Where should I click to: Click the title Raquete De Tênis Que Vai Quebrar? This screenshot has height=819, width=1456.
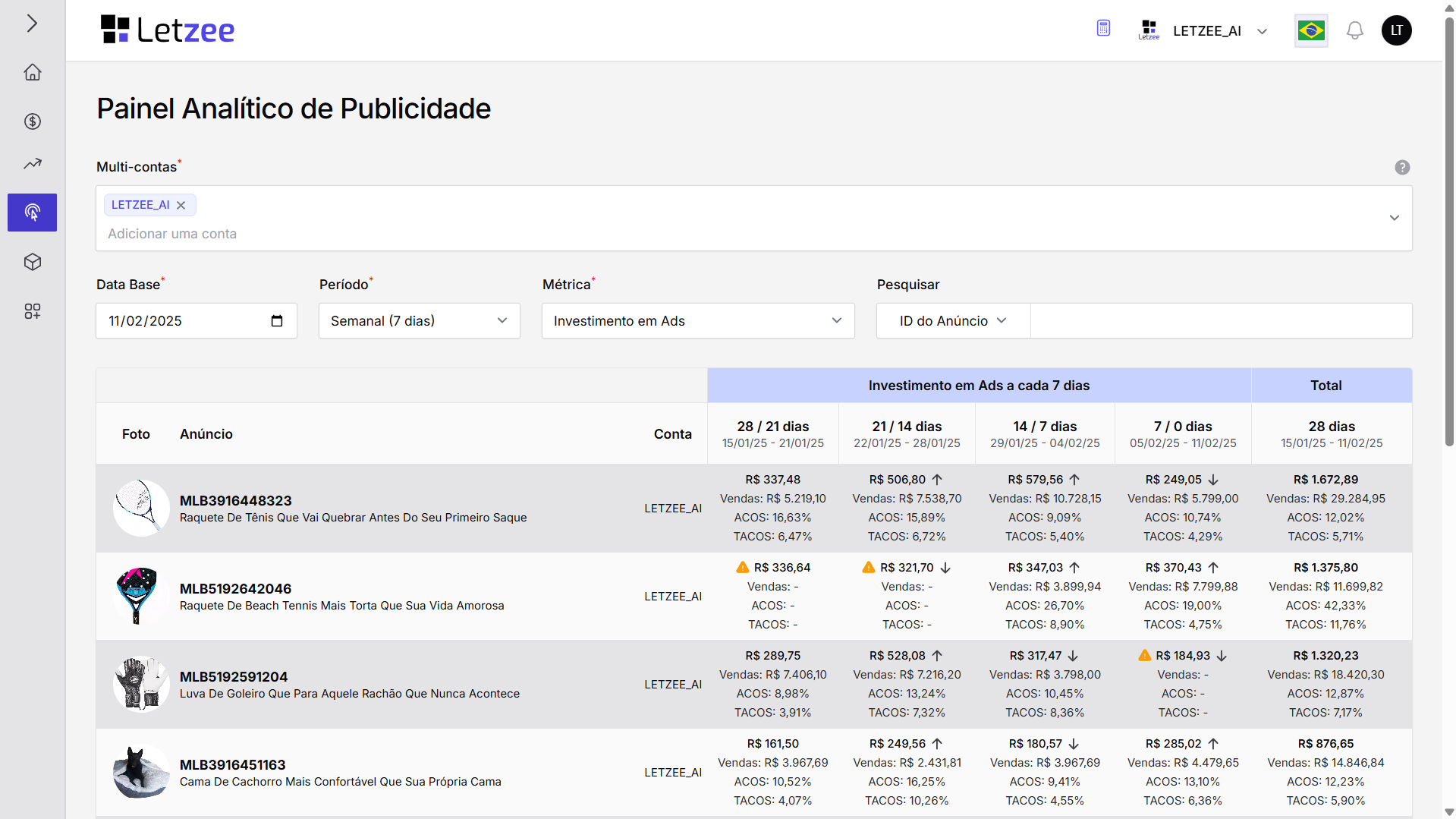pos(353,518)
